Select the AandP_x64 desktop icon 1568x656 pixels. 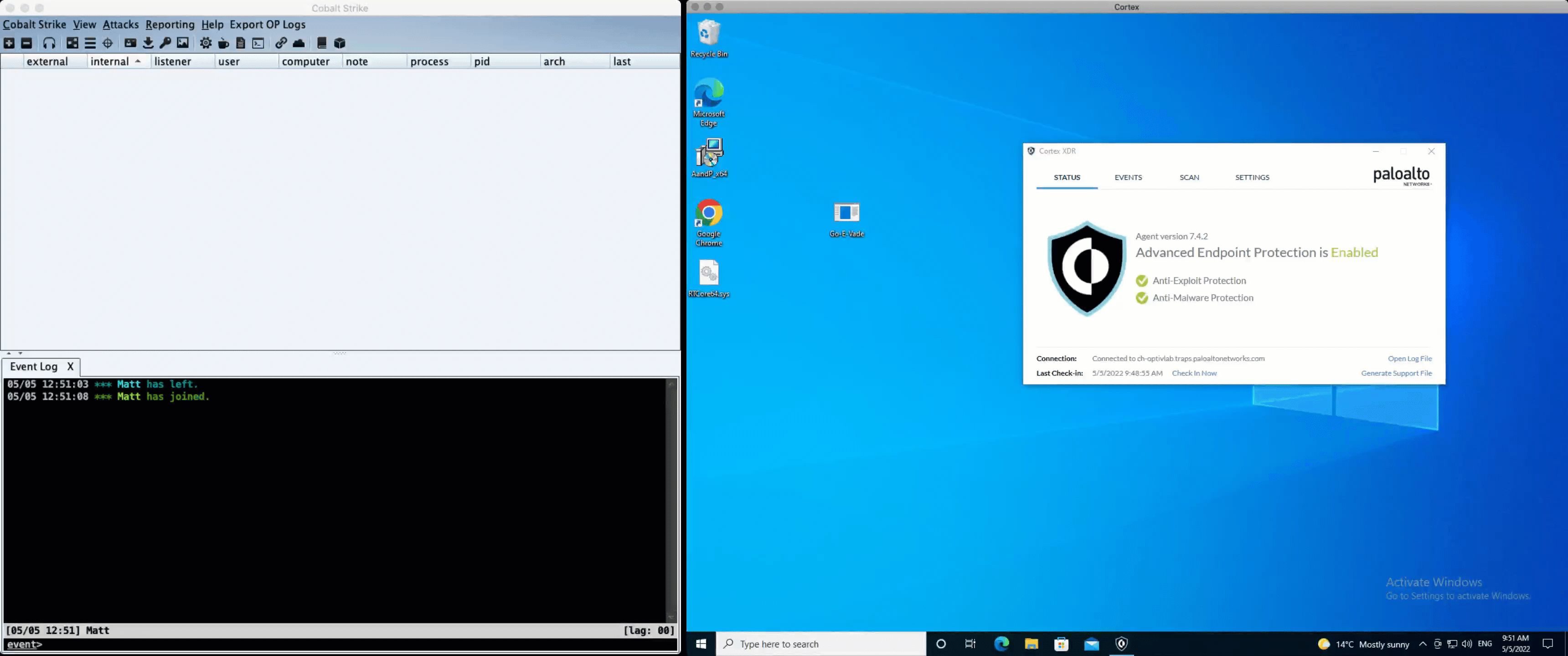(709, 158)
